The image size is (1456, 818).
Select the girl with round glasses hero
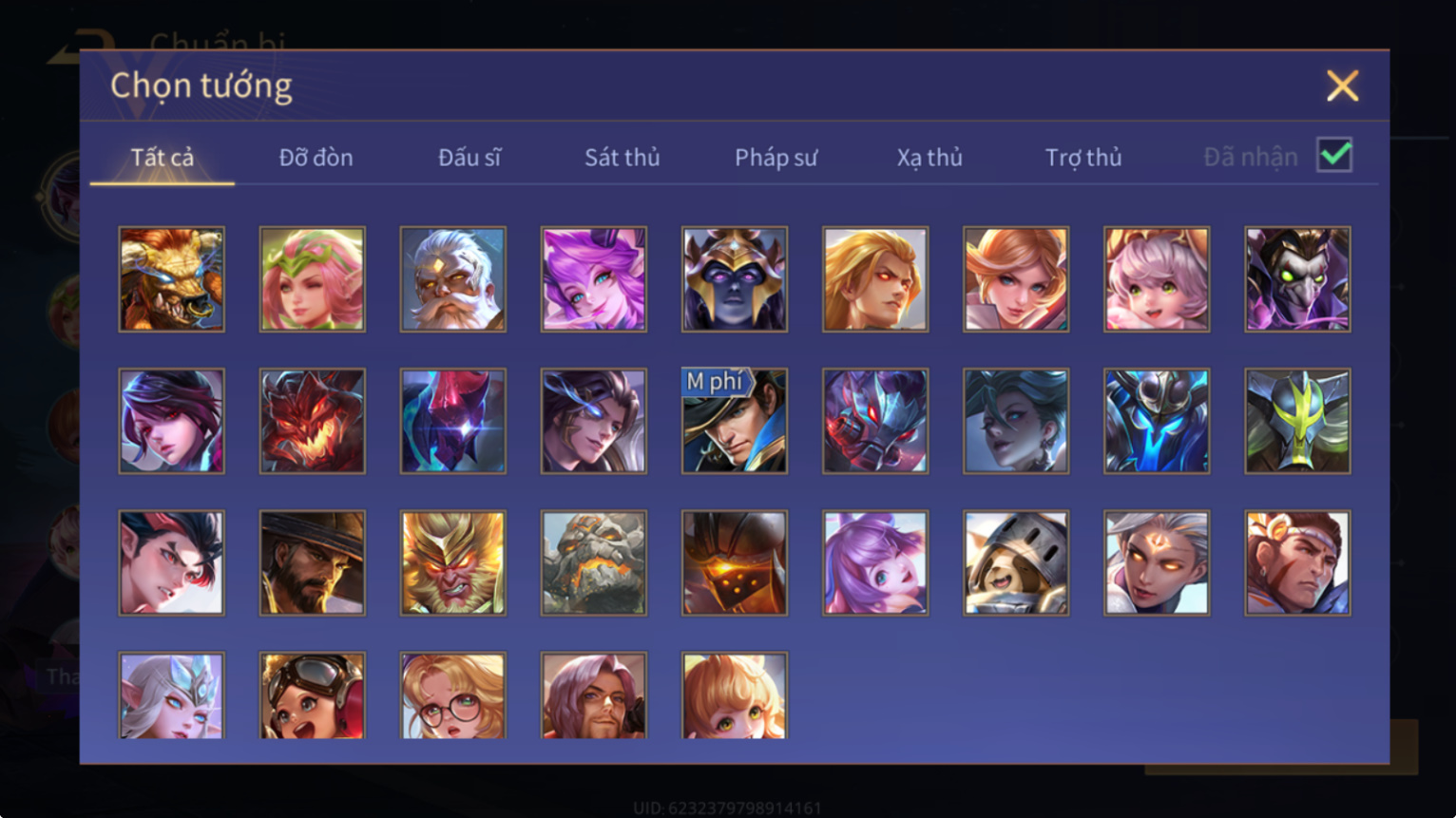pos(453,695)
